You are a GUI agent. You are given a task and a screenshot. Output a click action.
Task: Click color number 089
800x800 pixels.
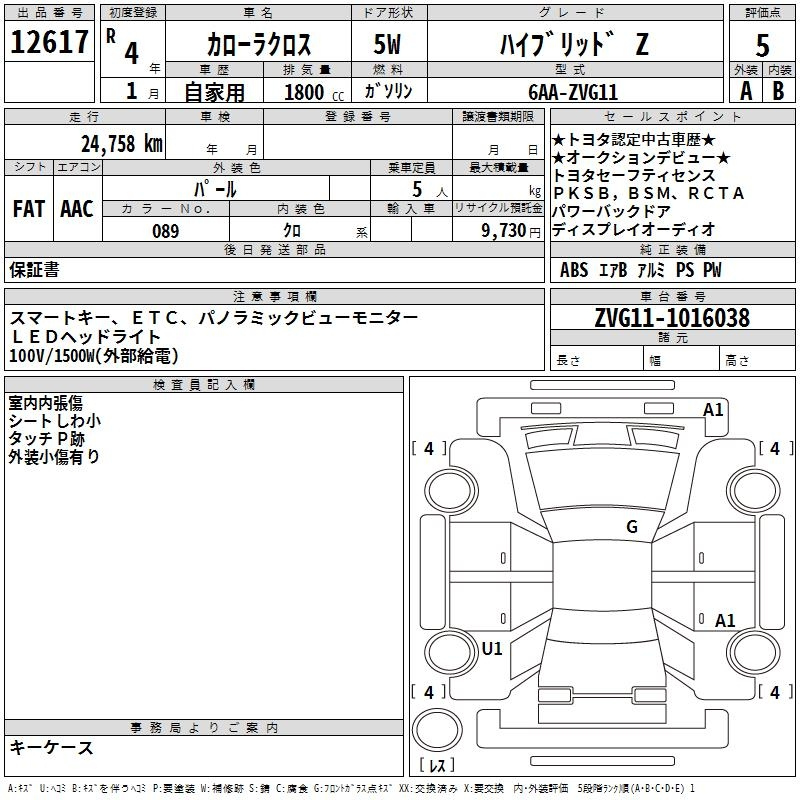tap(166, 231)
